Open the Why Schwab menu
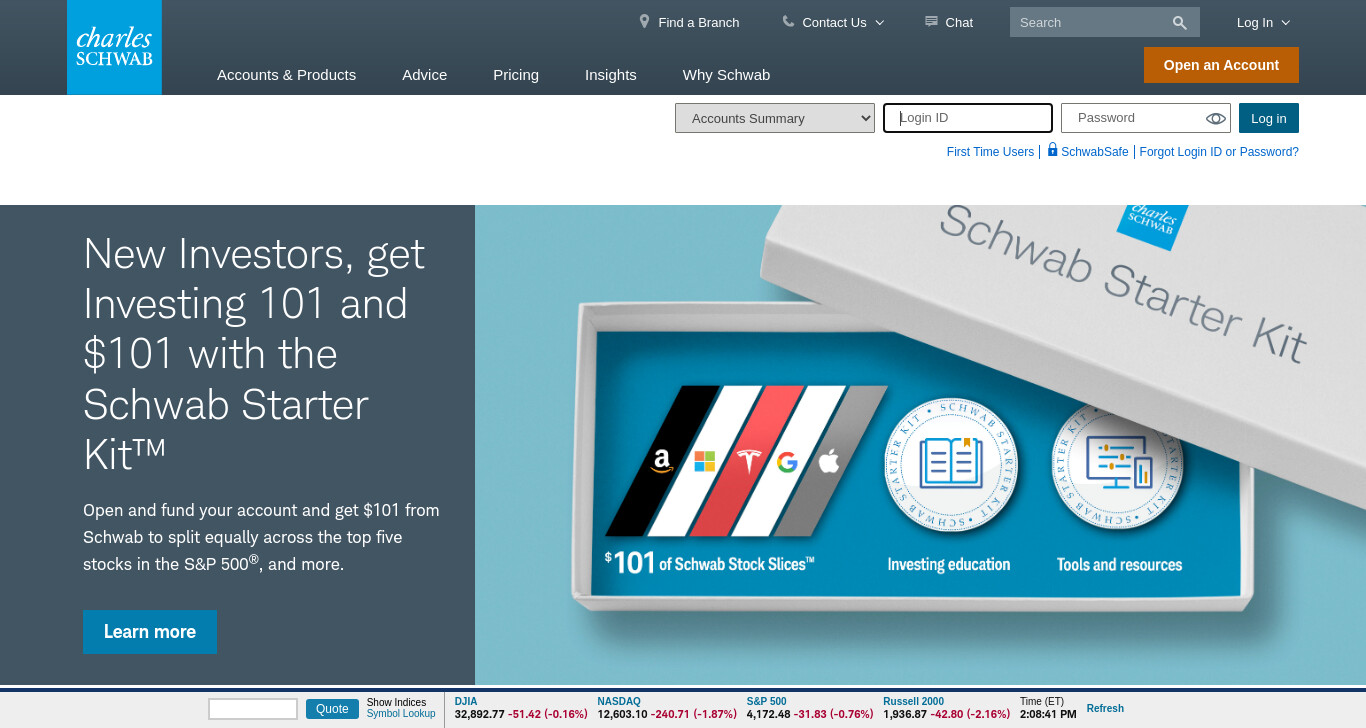1366x728 pixels. pos(726,74)
